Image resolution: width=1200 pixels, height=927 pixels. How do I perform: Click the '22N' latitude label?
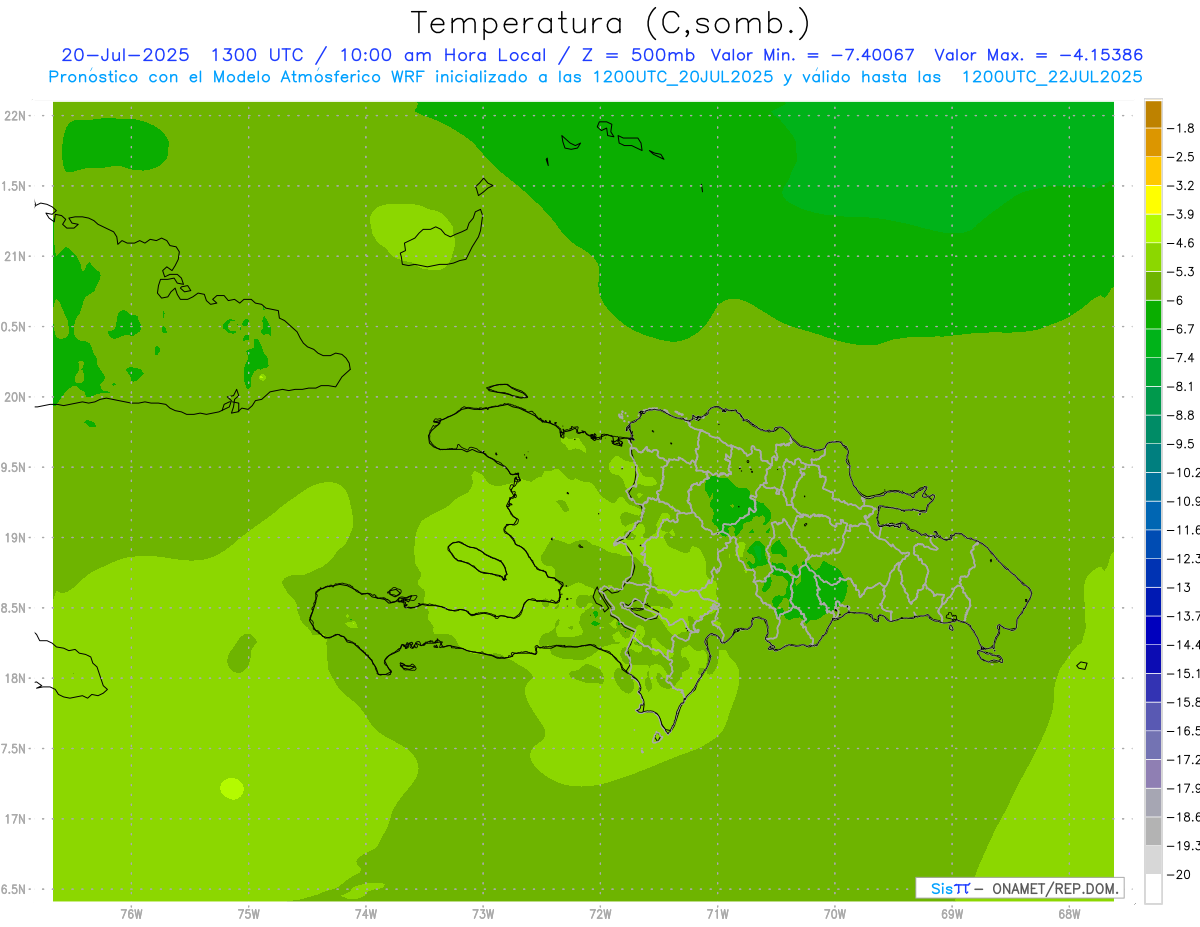(x=16, y=116)
